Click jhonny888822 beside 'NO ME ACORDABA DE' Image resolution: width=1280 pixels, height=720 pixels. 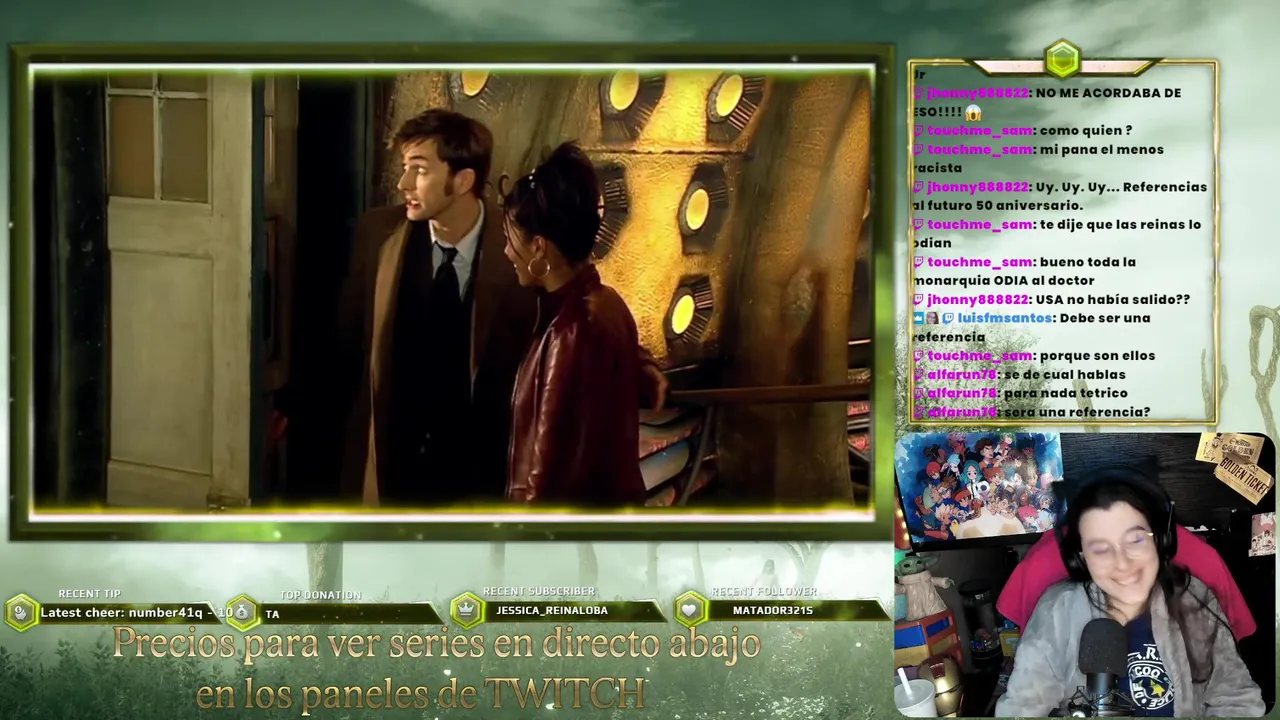977,93
